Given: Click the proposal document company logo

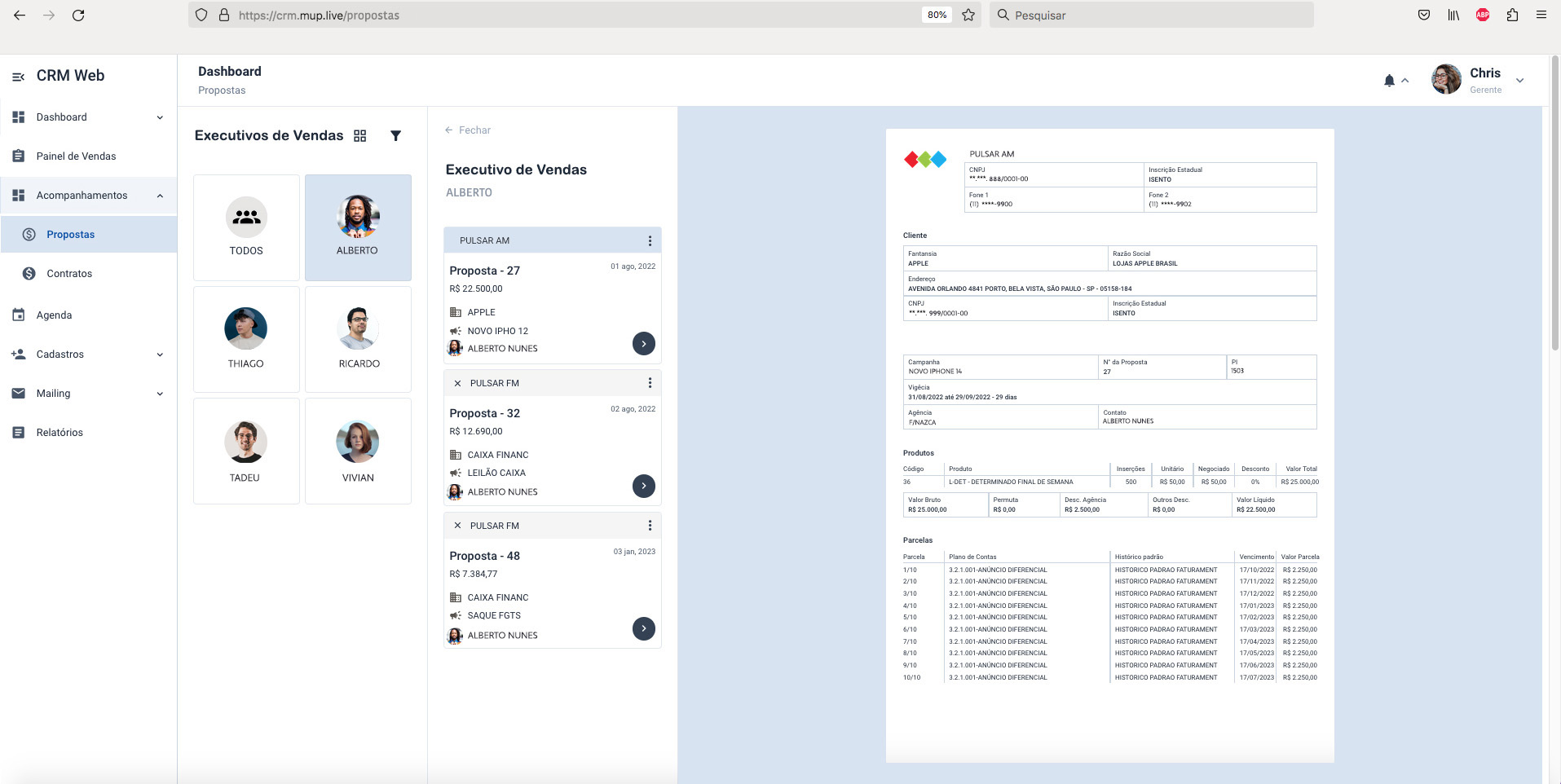Looking at the screenshot, I should point(925,160).
